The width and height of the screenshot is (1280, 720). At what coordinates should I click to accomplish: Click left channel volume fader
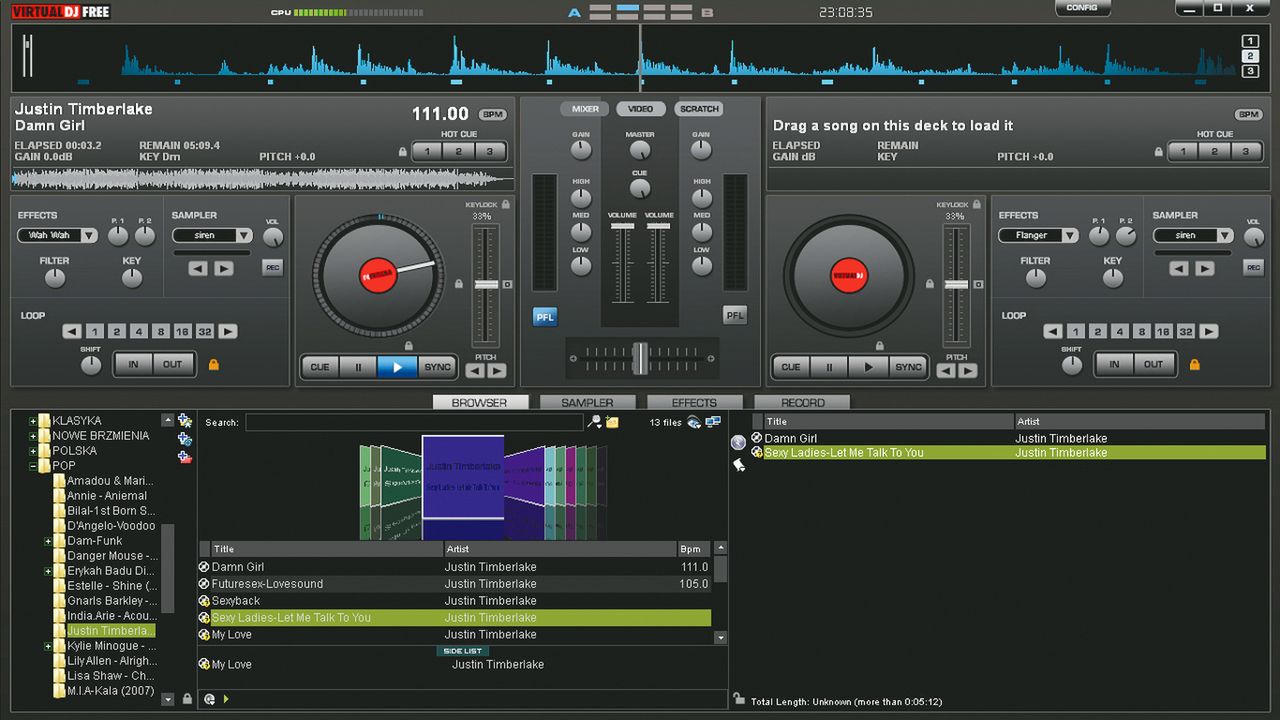tap(622, 227)
